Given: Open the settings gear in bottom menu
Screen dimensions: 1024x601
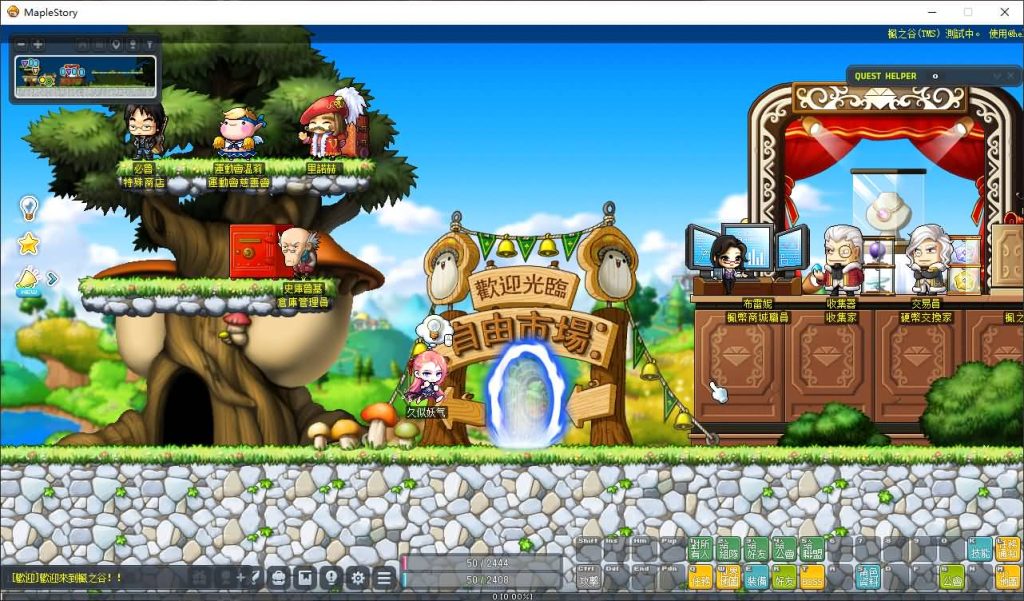Looking at the screenshot, I should tap(358, 577).
